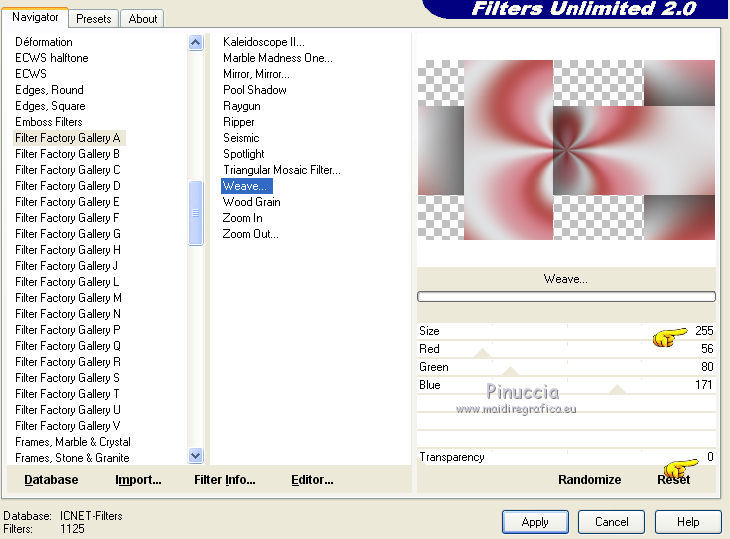The height and width of the screenshot is (539, 730).
Task: Select Frames, Stone & Granite category
Action: click(72, 457)
